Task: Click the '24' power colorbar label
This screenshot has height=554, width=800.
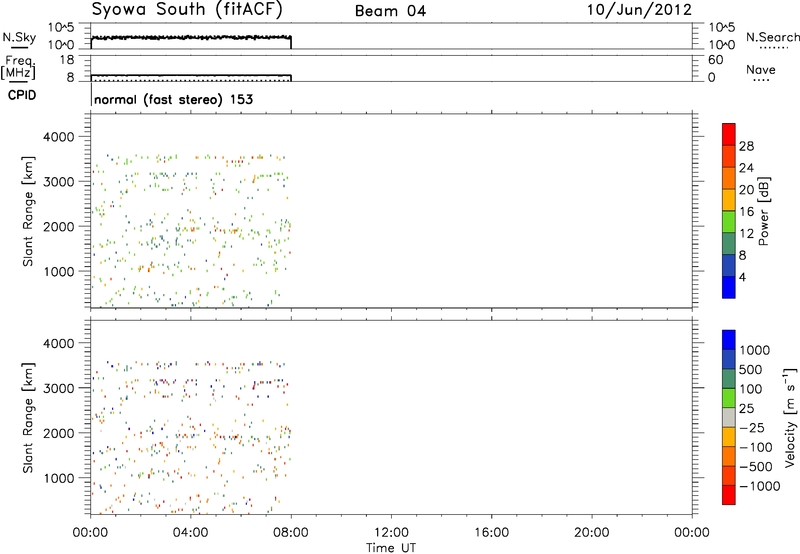Action: (x=746, y=168)
